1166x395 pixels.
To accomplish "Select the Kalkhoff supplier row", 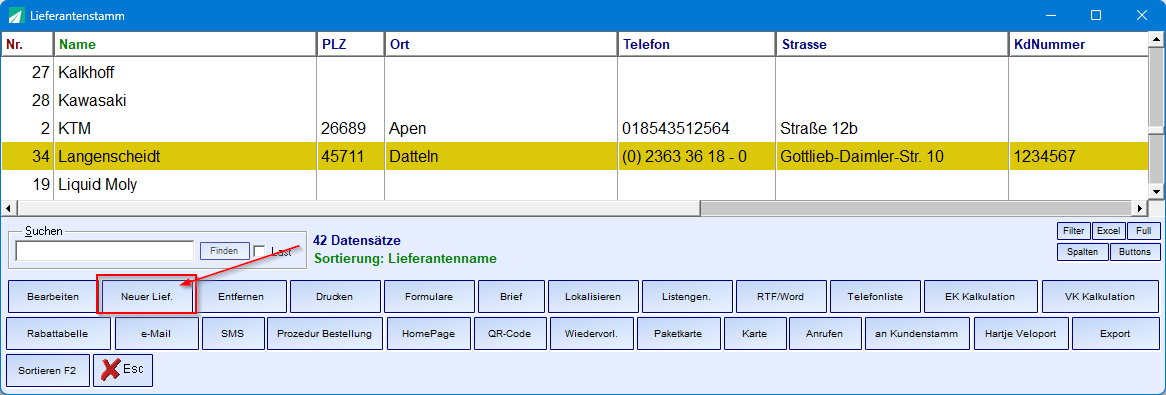I will point(576,73).
